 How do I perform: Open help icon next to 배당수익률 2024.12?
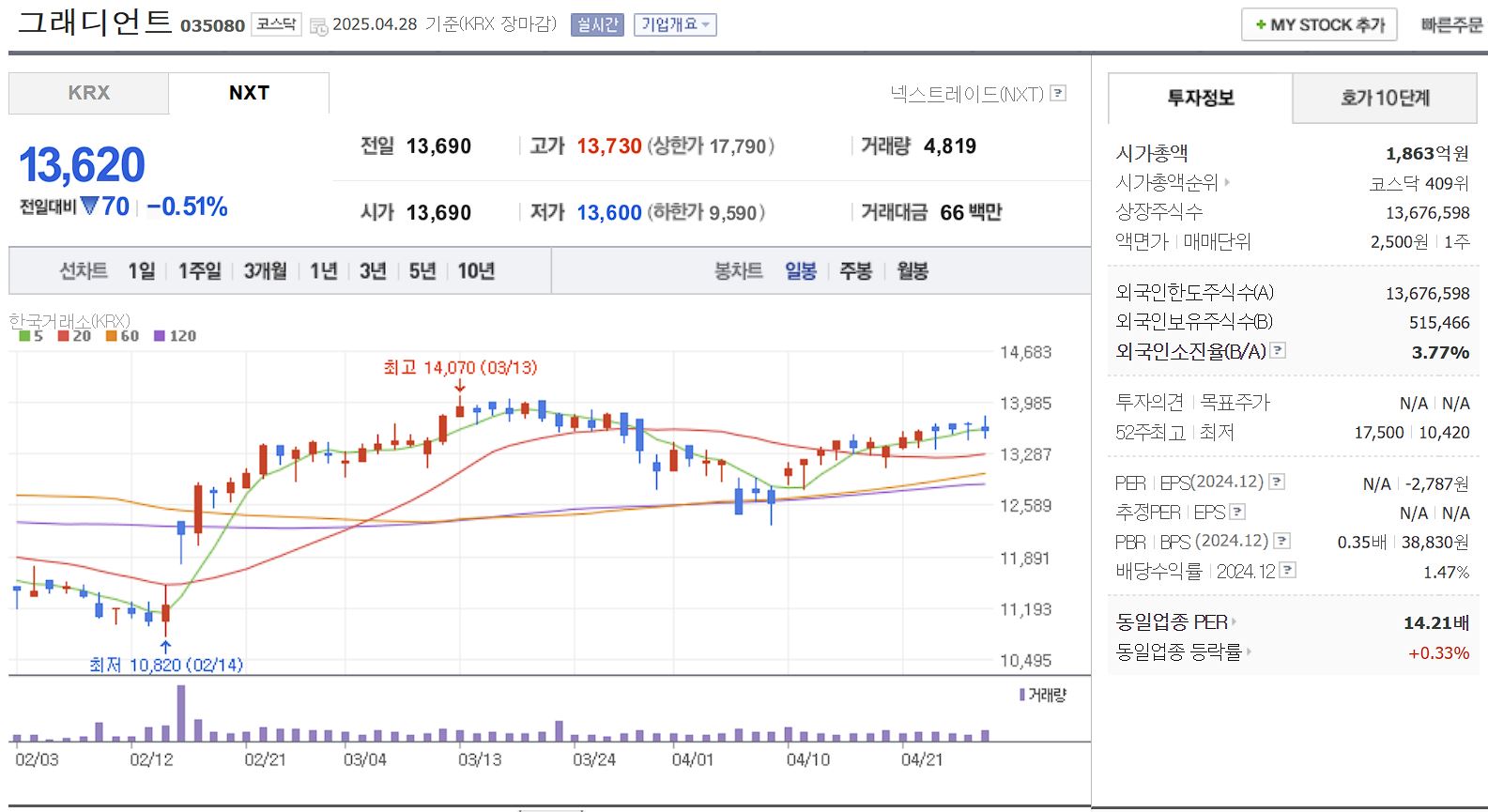point(1288,570)
